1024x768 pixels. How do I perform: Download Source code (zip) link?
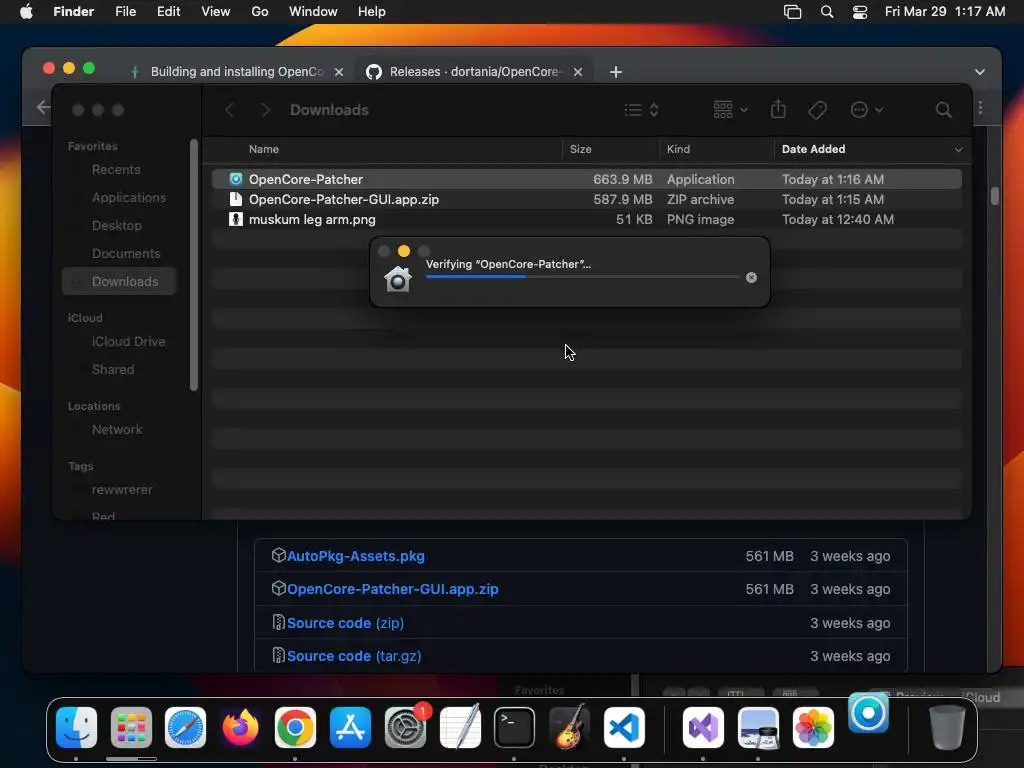click(345, 623)
